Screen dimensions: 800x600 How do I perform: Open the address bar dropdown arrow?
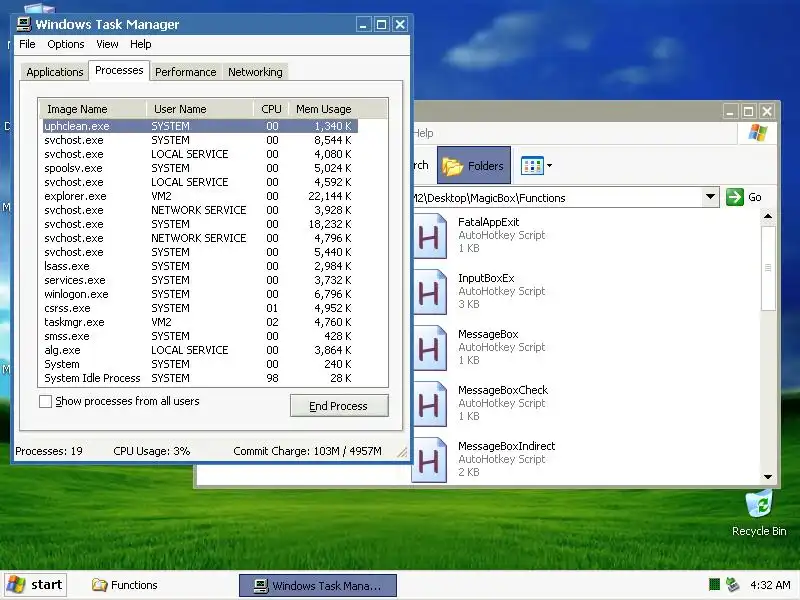(710, 197)
